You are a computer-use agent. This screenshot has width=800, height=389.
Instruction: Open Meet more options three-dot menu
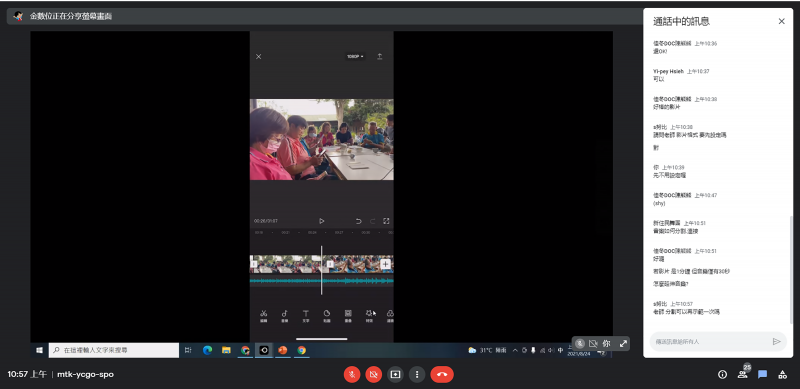click(x=417, y=374)
